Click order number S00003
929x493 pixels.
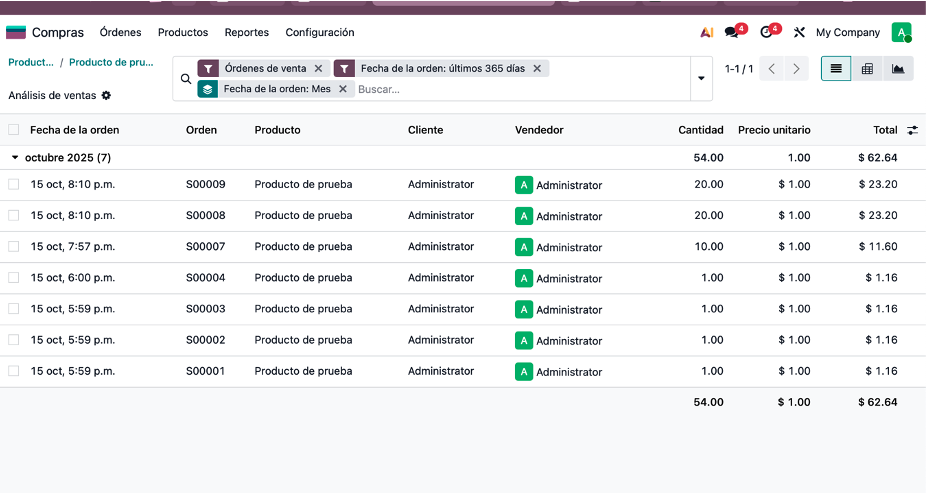pos(206,309)
